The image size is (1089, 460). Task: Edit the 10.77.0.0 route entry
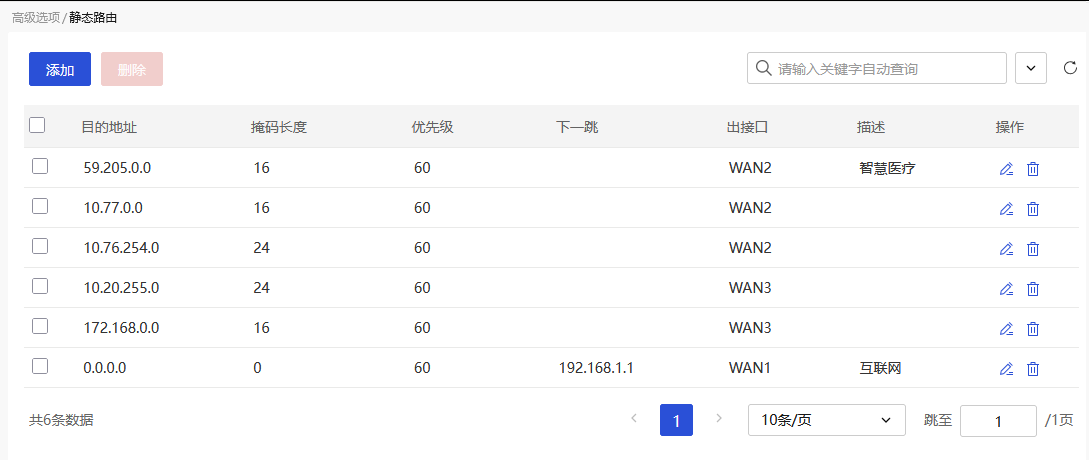pos(1006,209)
